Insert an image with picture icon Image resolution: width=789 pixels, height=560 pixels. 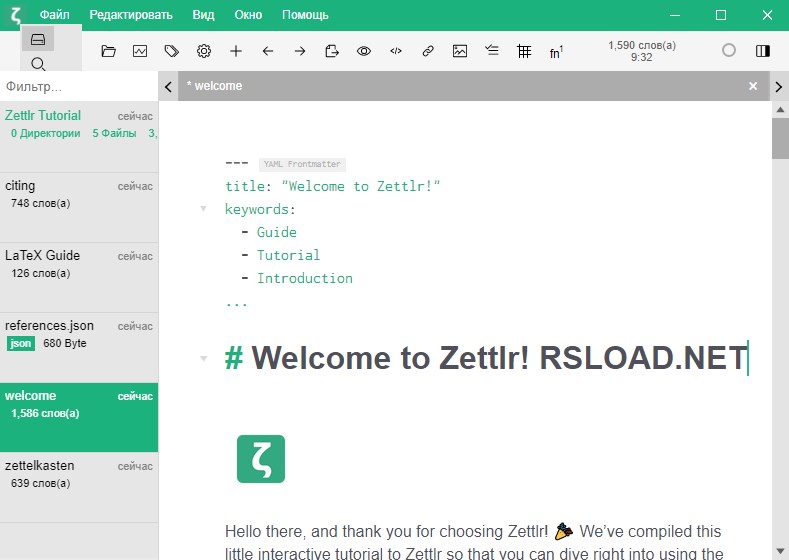[460, 51]
